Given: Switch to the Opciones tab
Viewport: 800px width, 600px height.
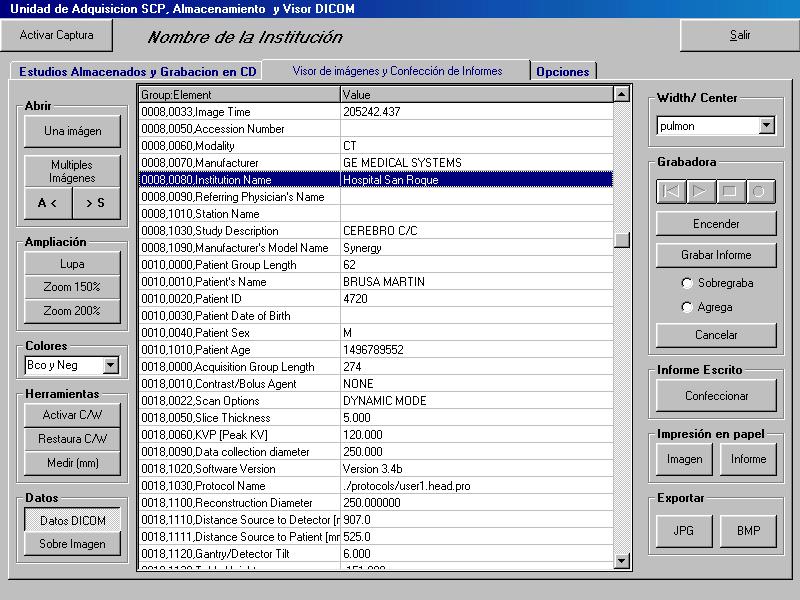Looking at the screenshot, I should coord(563,72).
